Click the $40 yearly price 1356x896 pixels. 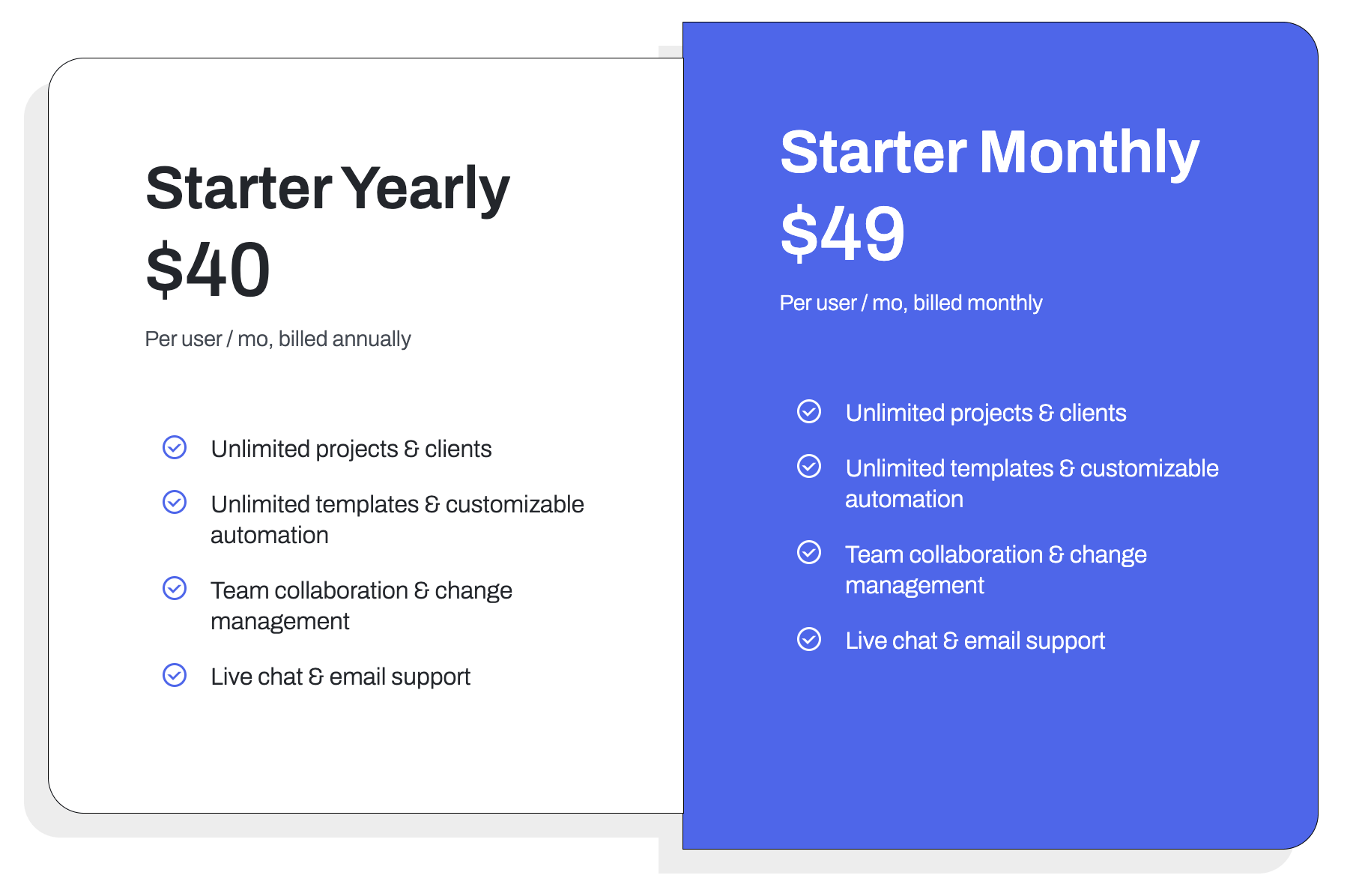208,270
